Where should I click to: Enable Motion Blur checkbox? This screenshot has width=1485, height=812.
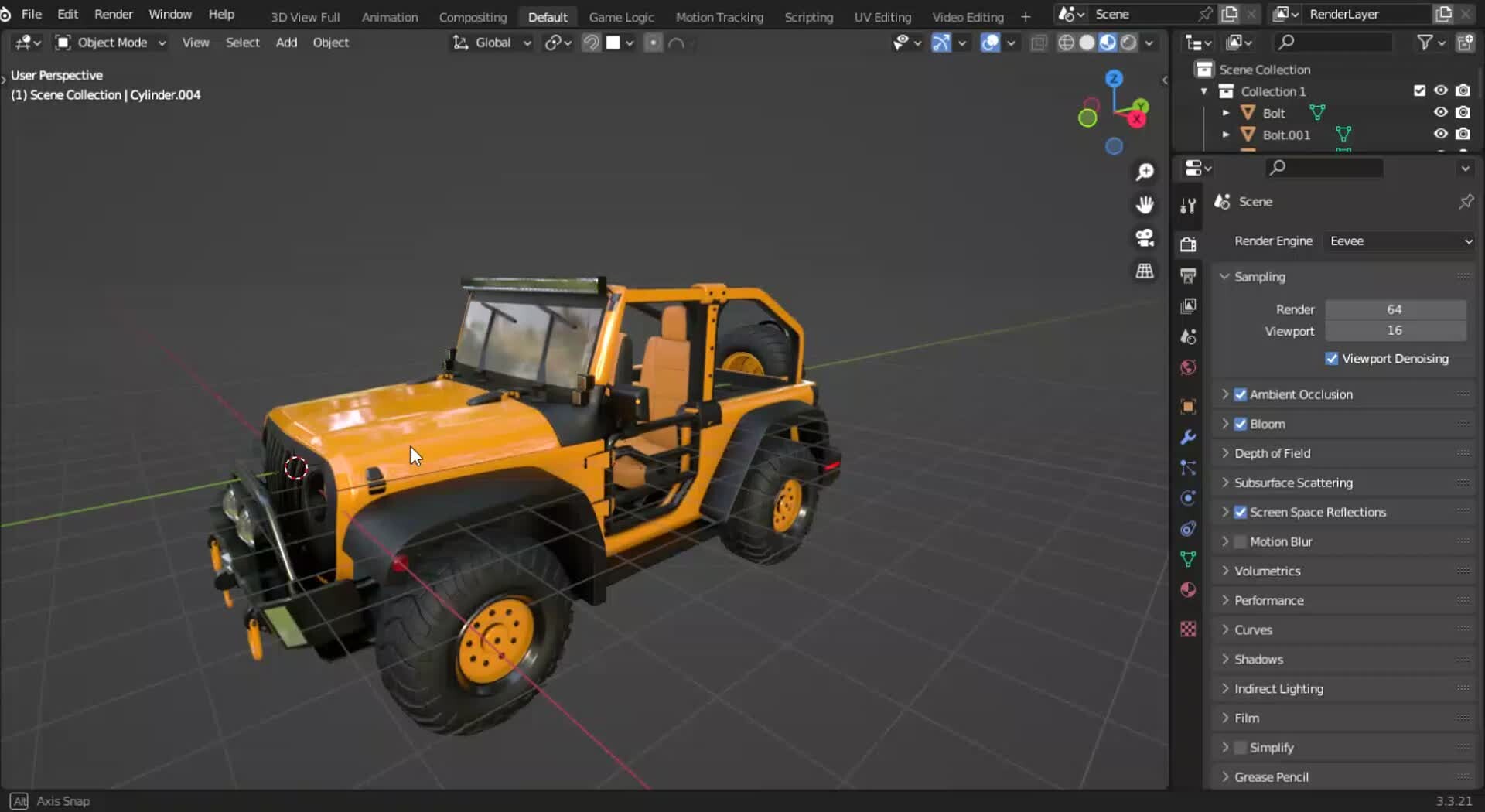[x=1241, y=541]
